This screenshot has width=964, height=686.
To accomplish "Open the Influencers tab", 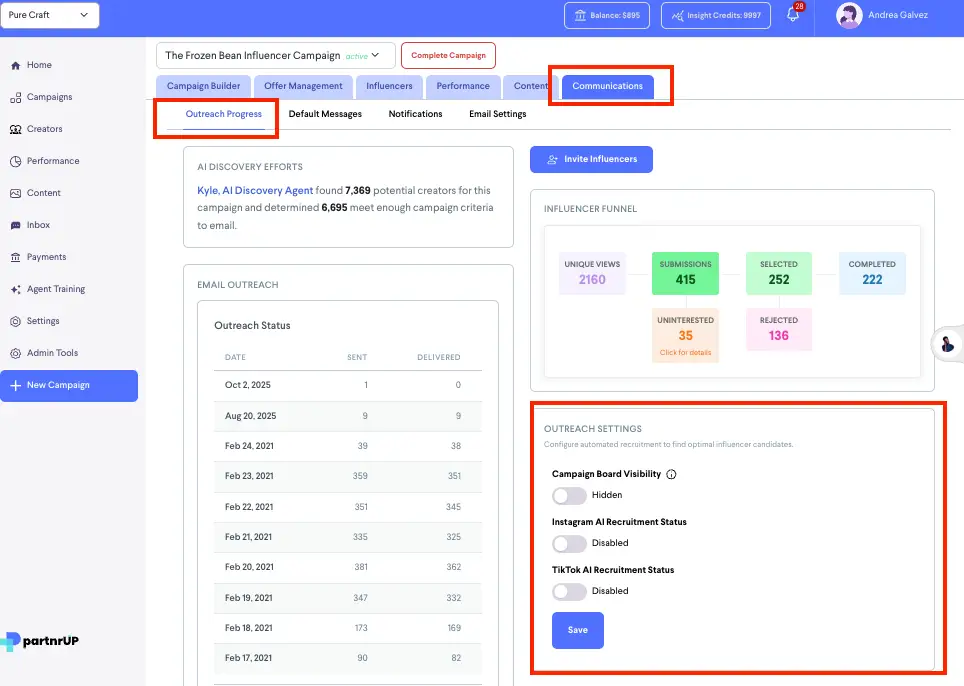I will coord(389,87).
